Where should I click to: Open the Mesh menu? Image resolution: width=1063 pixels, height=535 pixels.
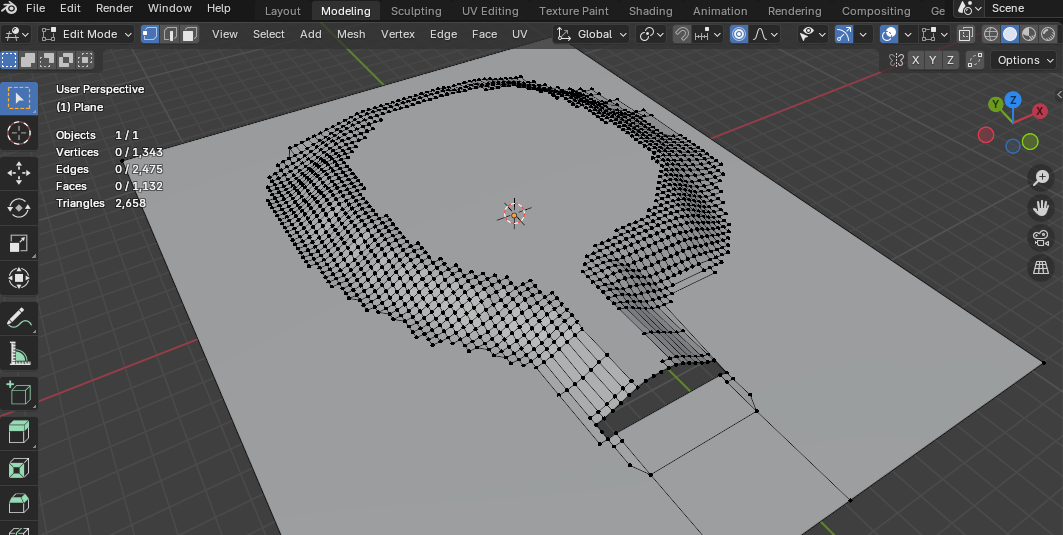click(x=351, y=34)
